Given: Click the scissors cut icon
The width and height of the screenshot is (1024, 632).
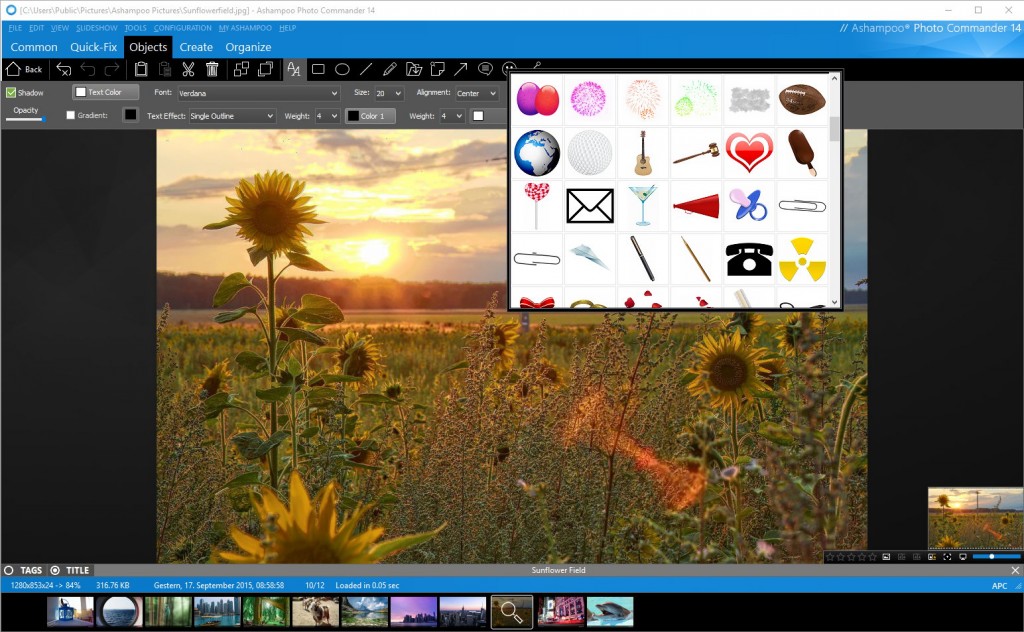Looking at the screenshot, I should click(188, 69).
